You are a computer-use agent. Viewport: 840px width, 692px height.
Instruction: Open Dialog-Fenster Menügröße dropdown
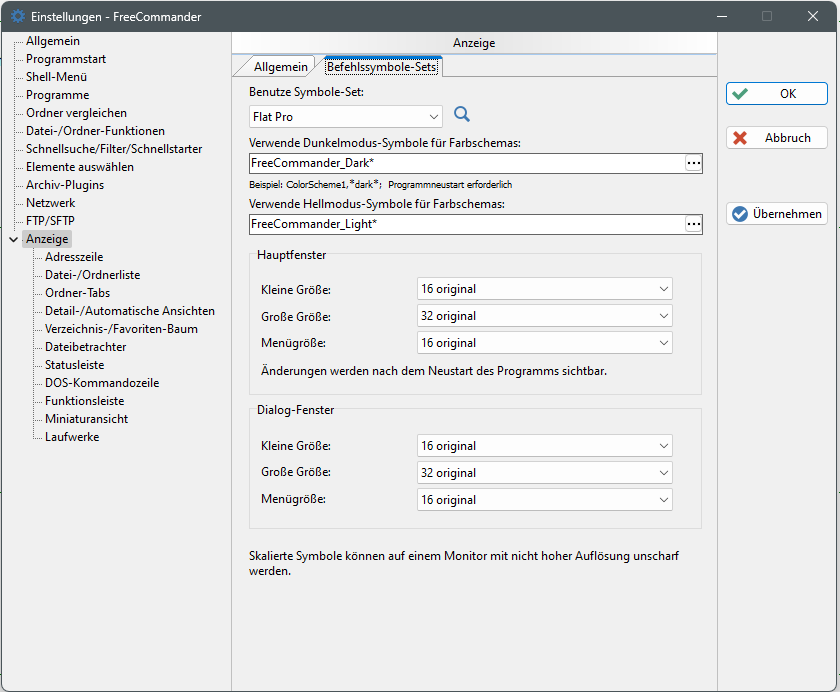[x=544, y=500]
